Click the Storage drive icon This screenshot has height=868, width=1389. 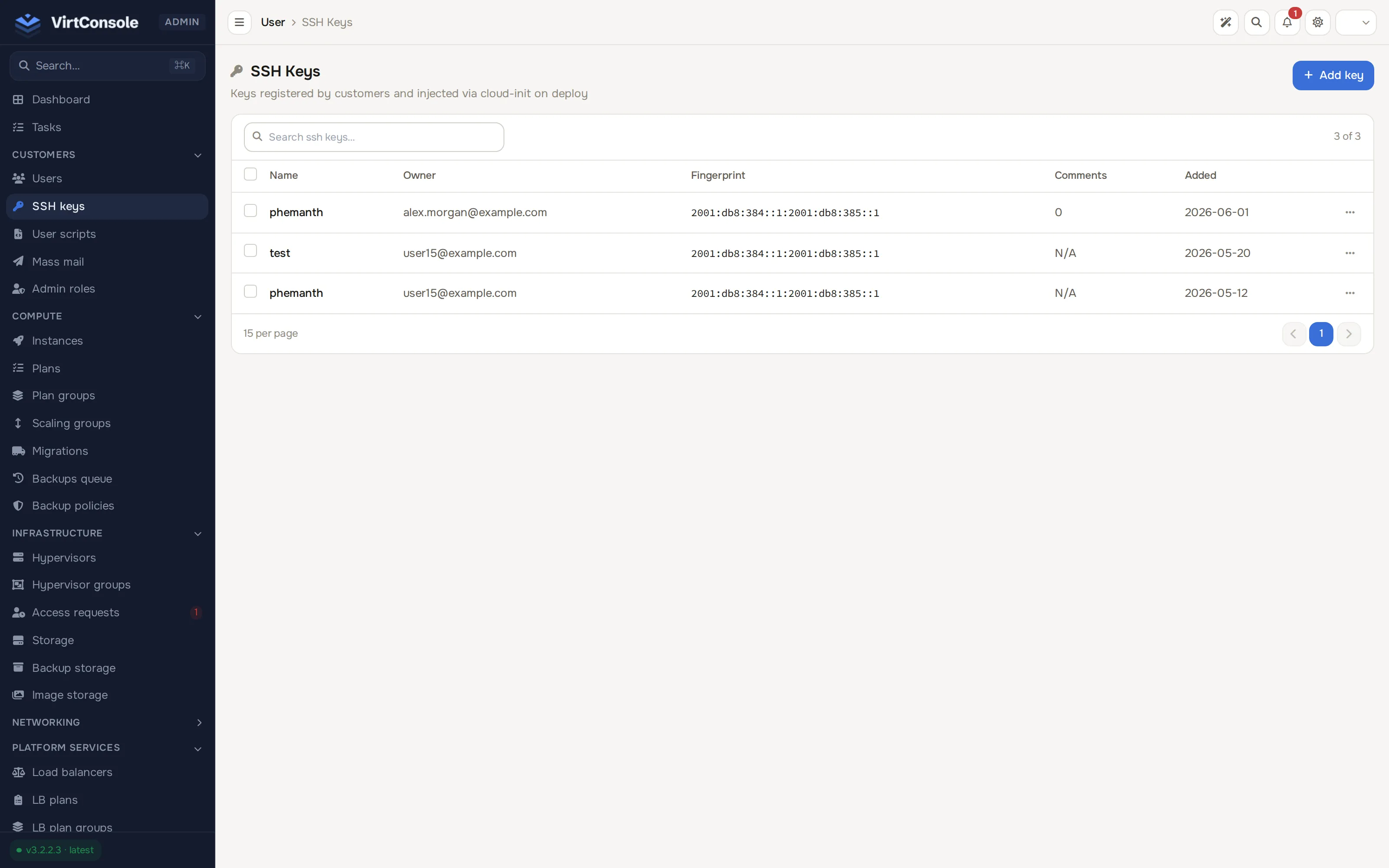18,640
